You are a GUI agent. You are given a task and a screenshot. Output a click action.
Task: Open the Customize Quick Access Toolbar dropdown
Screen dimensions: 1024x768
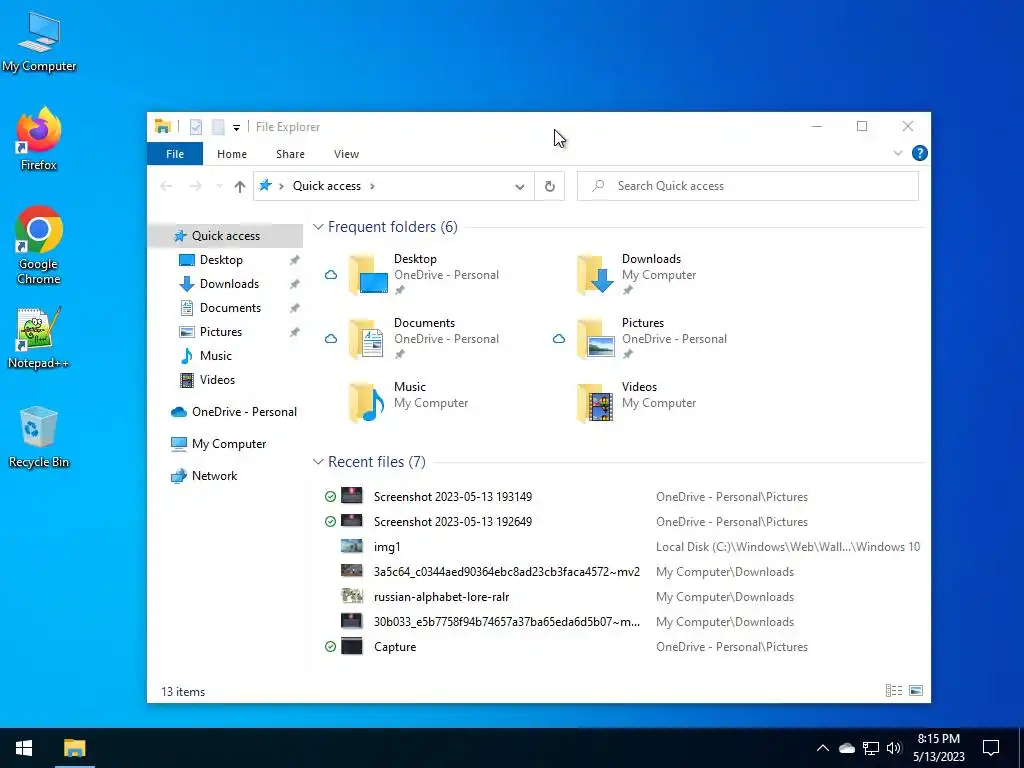coord(236,127)
